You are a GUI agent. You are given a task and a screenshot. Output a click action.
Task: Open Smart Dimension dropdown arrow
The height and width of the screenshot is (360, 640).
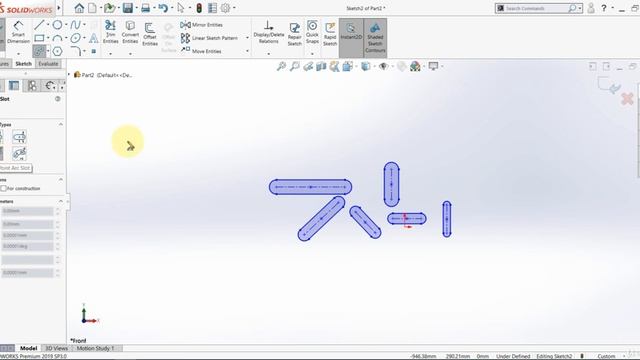(18, 53)
